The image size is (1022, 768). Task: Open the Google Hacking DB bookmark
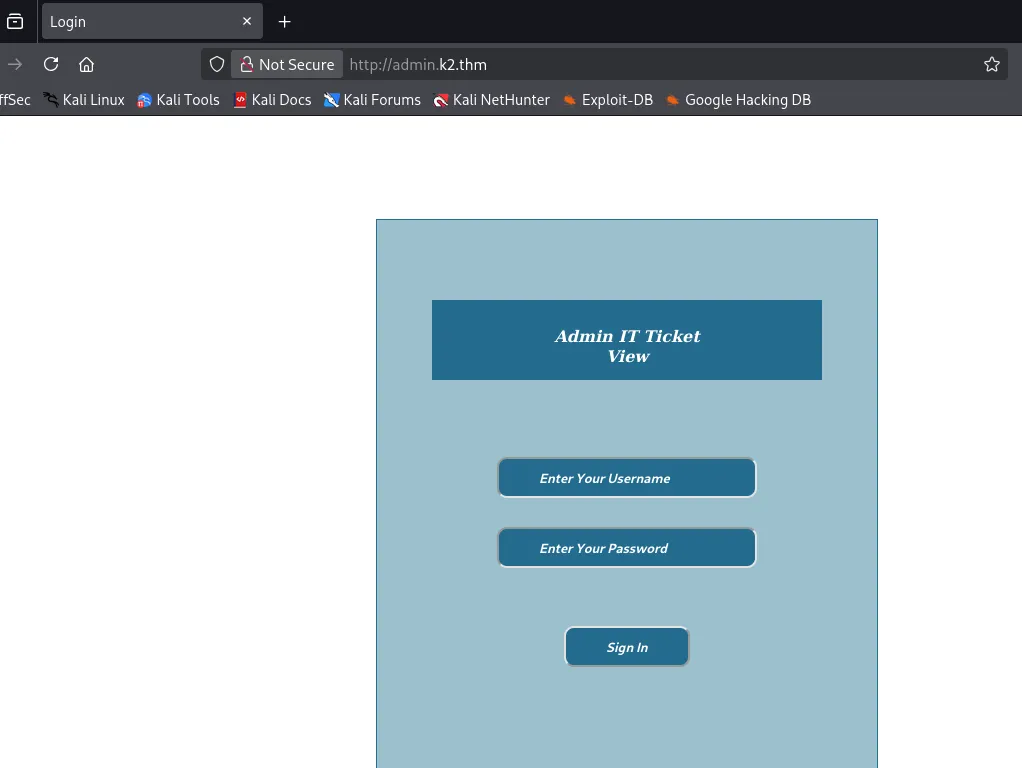pos(738,100)
